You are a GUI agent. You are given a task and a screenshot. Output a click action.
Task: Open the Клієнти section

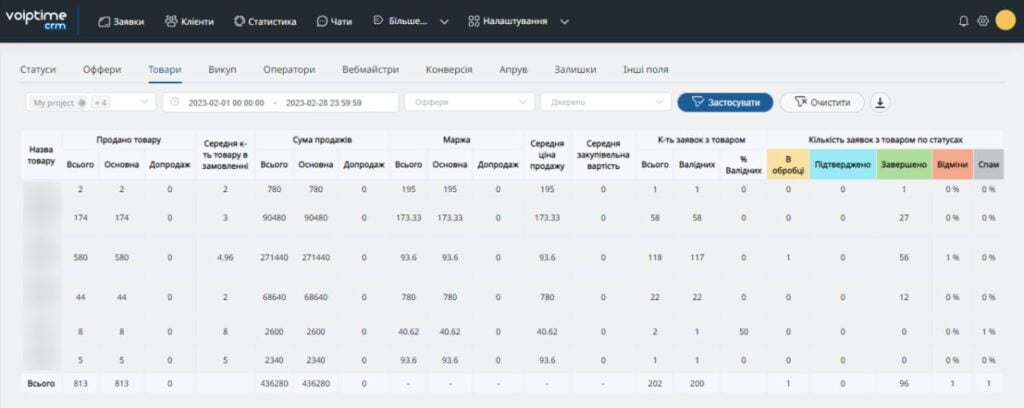pyautogui.click(x=189, y=22)
